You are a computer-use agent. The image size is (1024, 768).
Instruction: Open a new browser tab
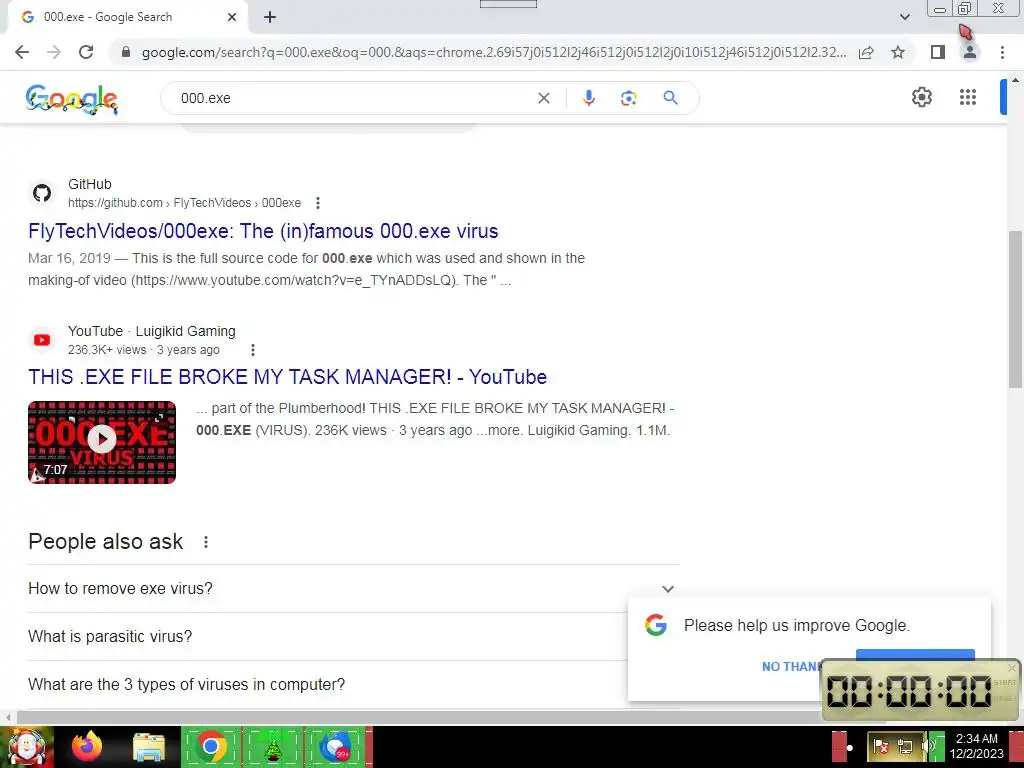point(270,18)
